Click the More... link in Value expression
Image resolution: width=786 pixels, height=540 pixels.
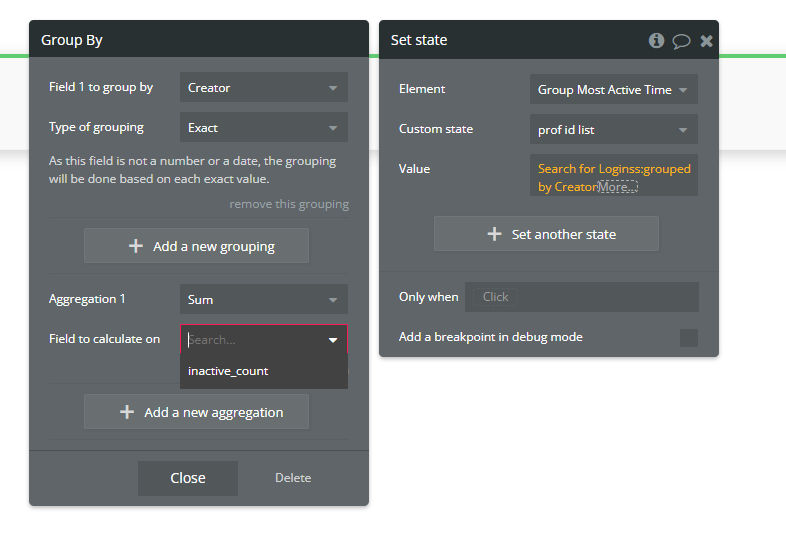pos(617,187)
